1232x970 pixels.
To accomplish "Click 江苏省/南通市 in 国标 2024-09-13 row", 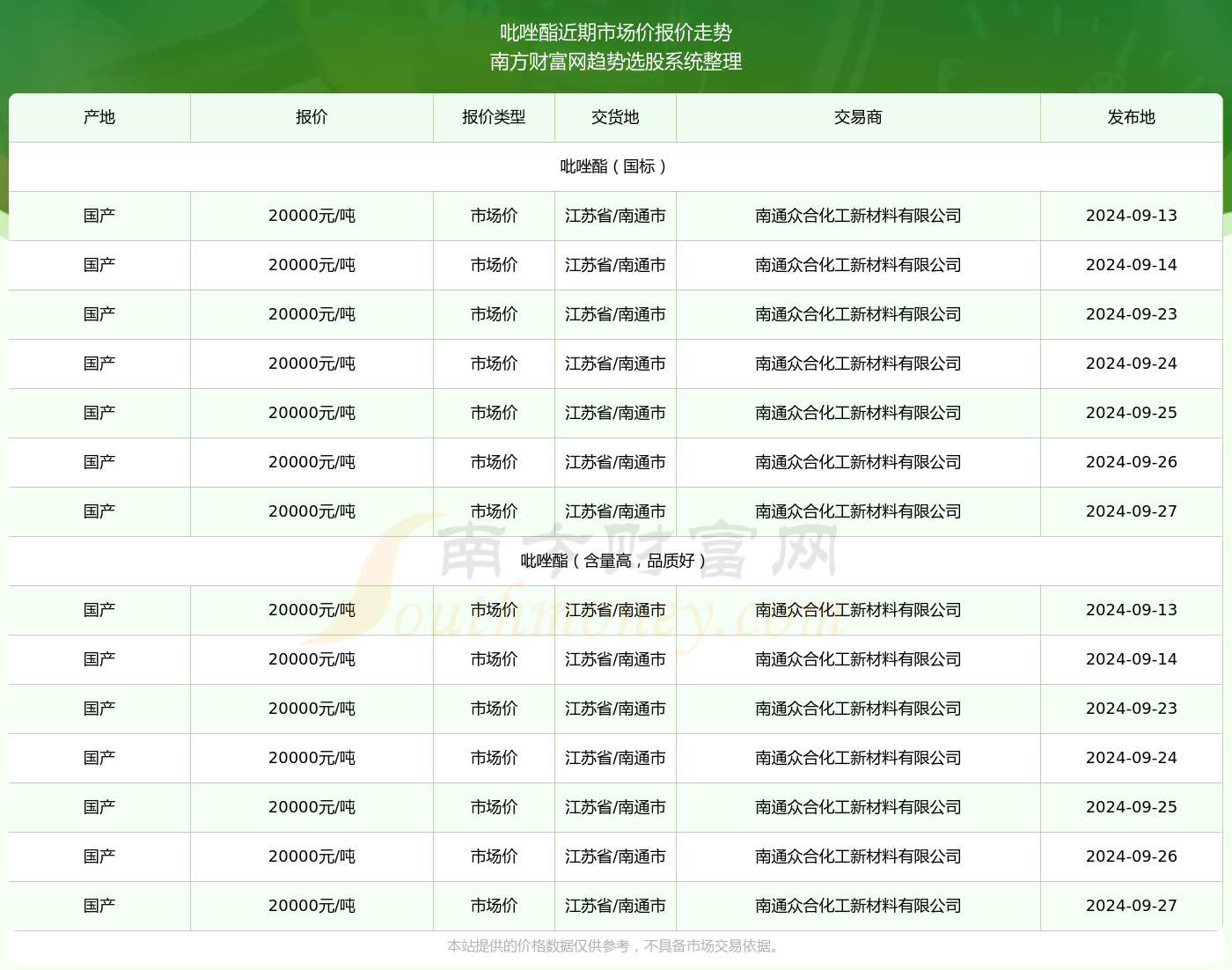I will coord(615,216).
